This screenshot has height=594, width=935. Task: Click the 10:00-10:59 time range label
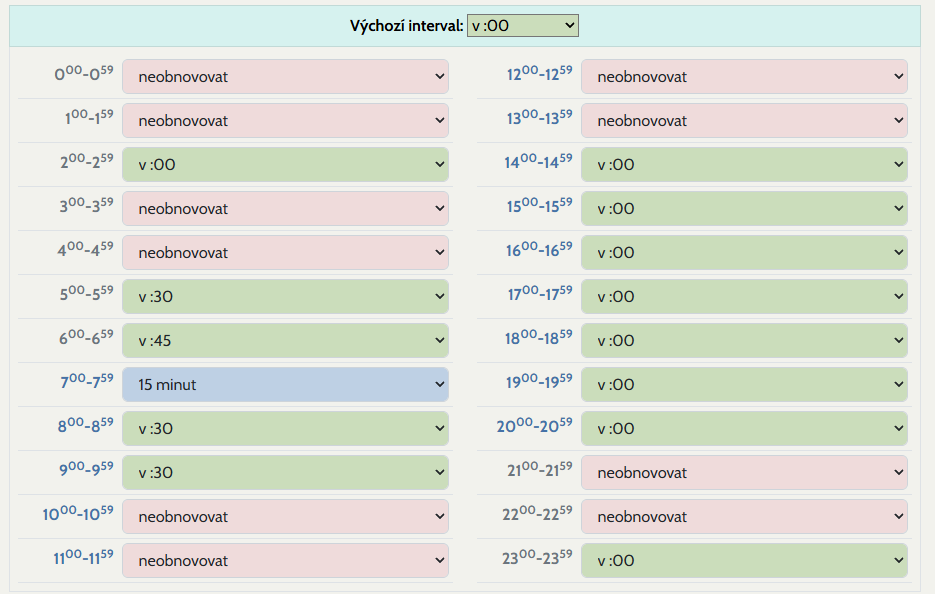coord(78,513)
